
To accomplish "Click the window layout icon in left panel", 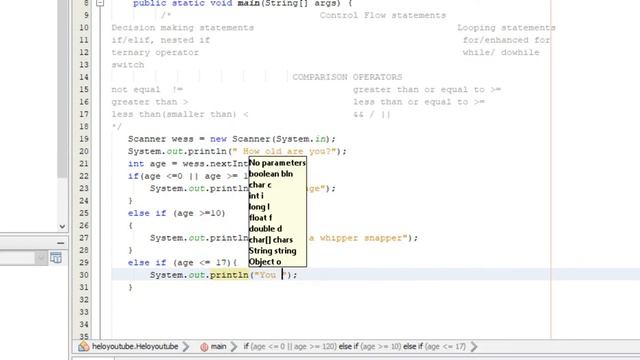I will coord(56,258).
